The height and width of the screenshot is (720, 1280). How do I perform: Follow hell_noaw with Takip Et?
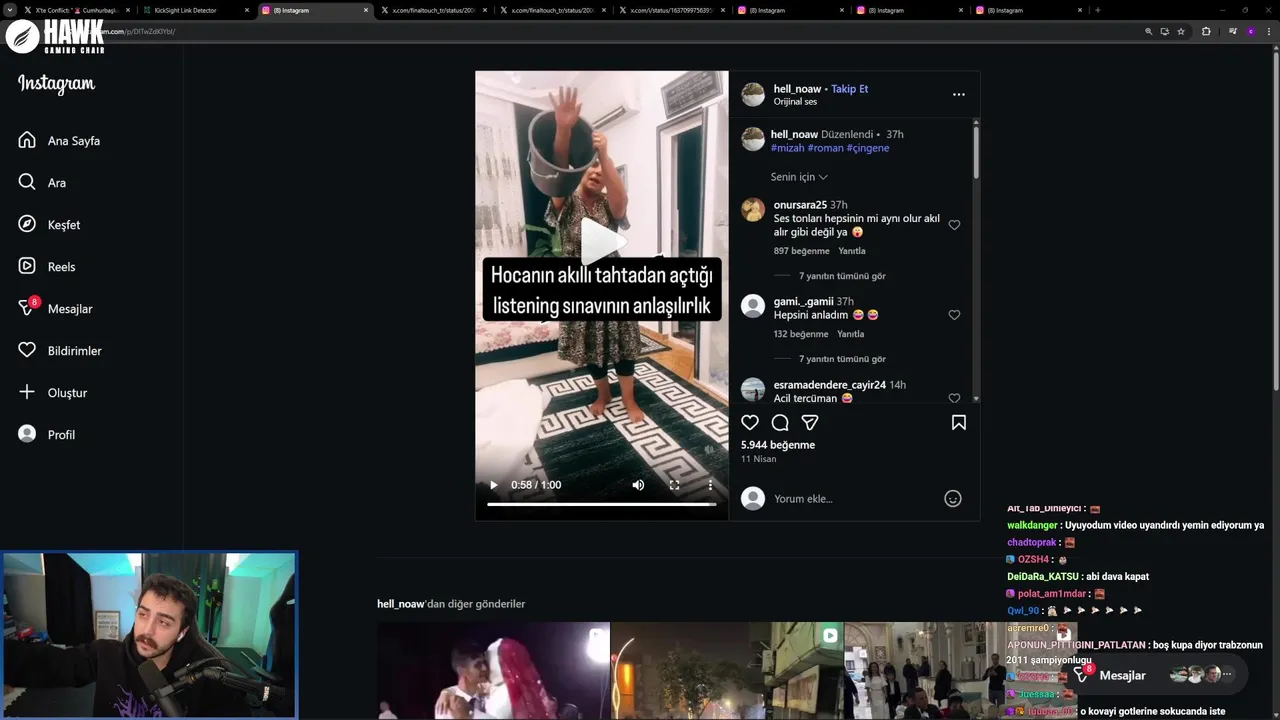click(850, 89)
